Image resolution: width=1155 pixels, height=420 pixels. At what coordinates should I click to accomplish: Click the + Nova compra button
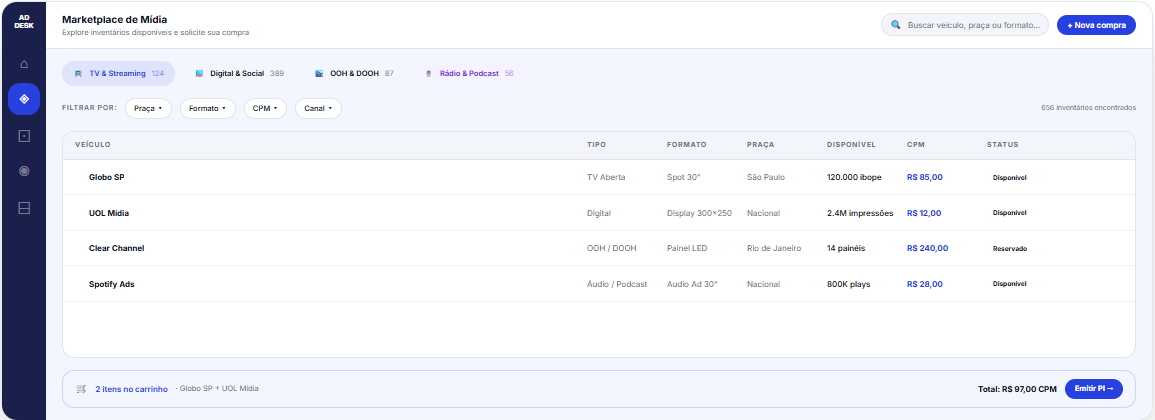coord(1096,25)
